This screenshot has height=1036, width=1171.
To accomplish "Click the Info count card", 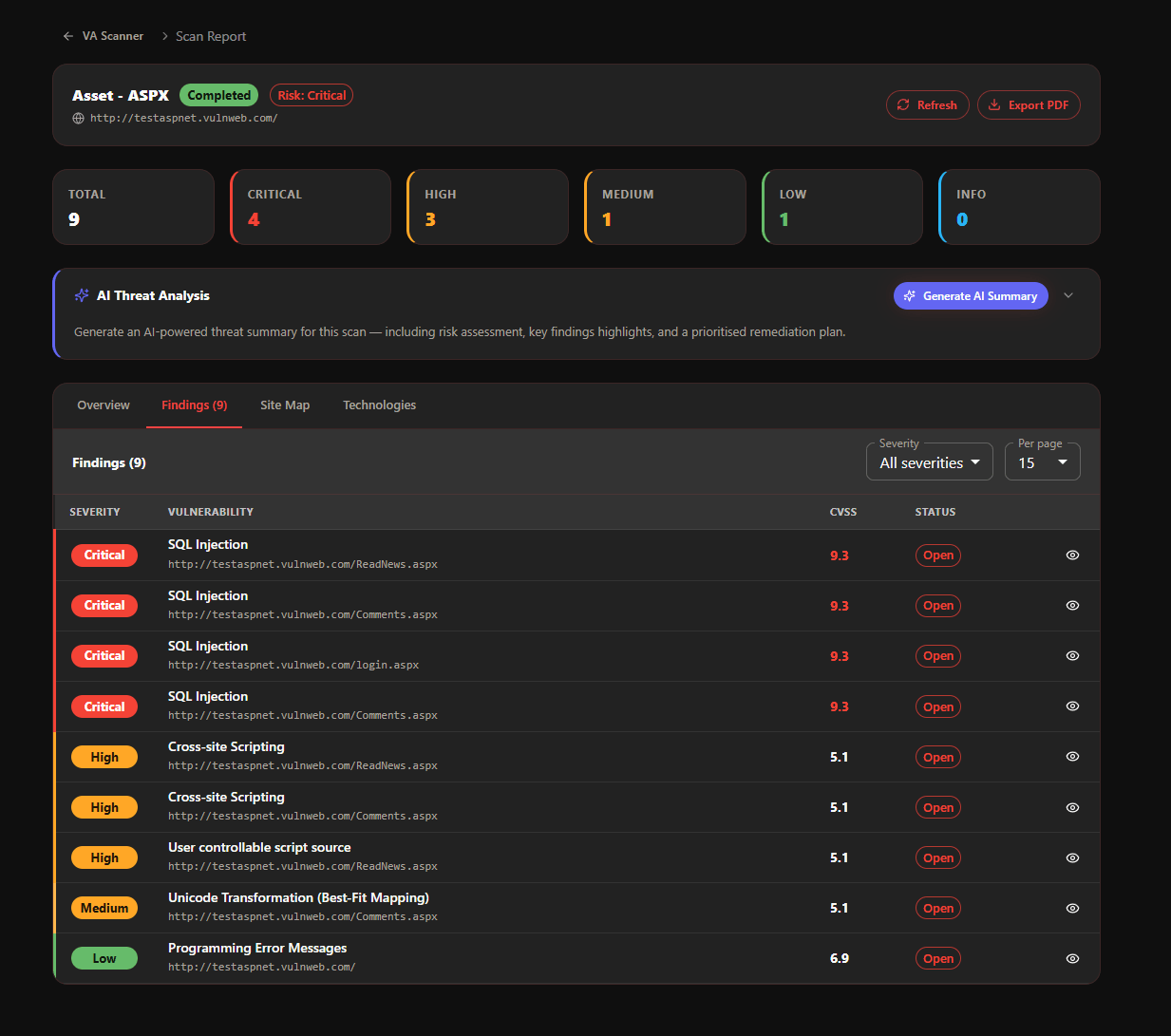I will coord(1019,207).
